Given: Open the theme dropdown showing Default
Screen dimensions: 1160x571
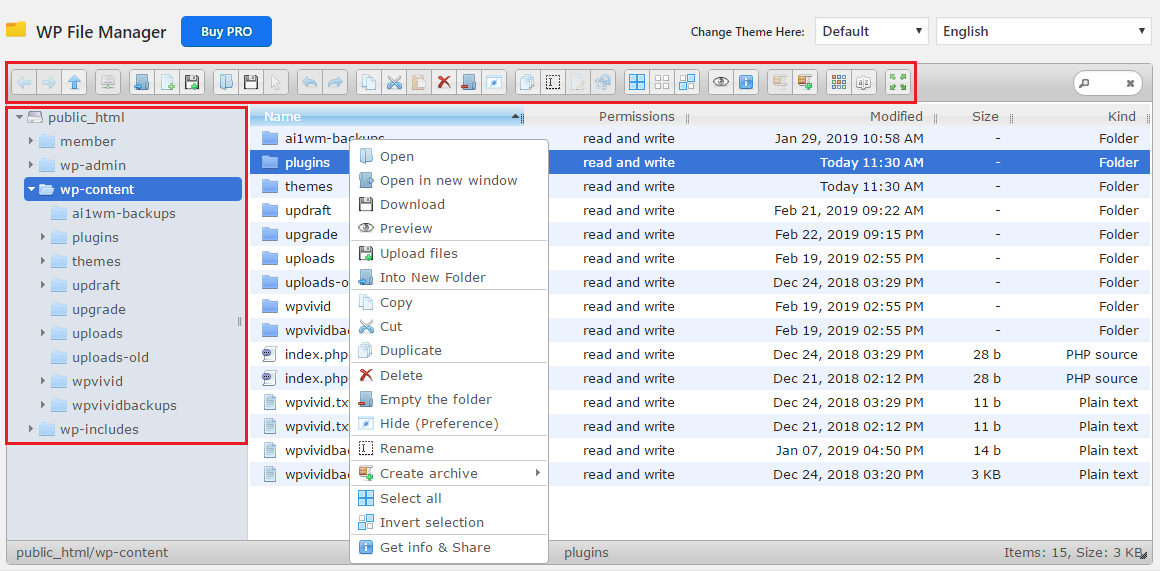Looking at the screenshot, I should tap(872, 31).
